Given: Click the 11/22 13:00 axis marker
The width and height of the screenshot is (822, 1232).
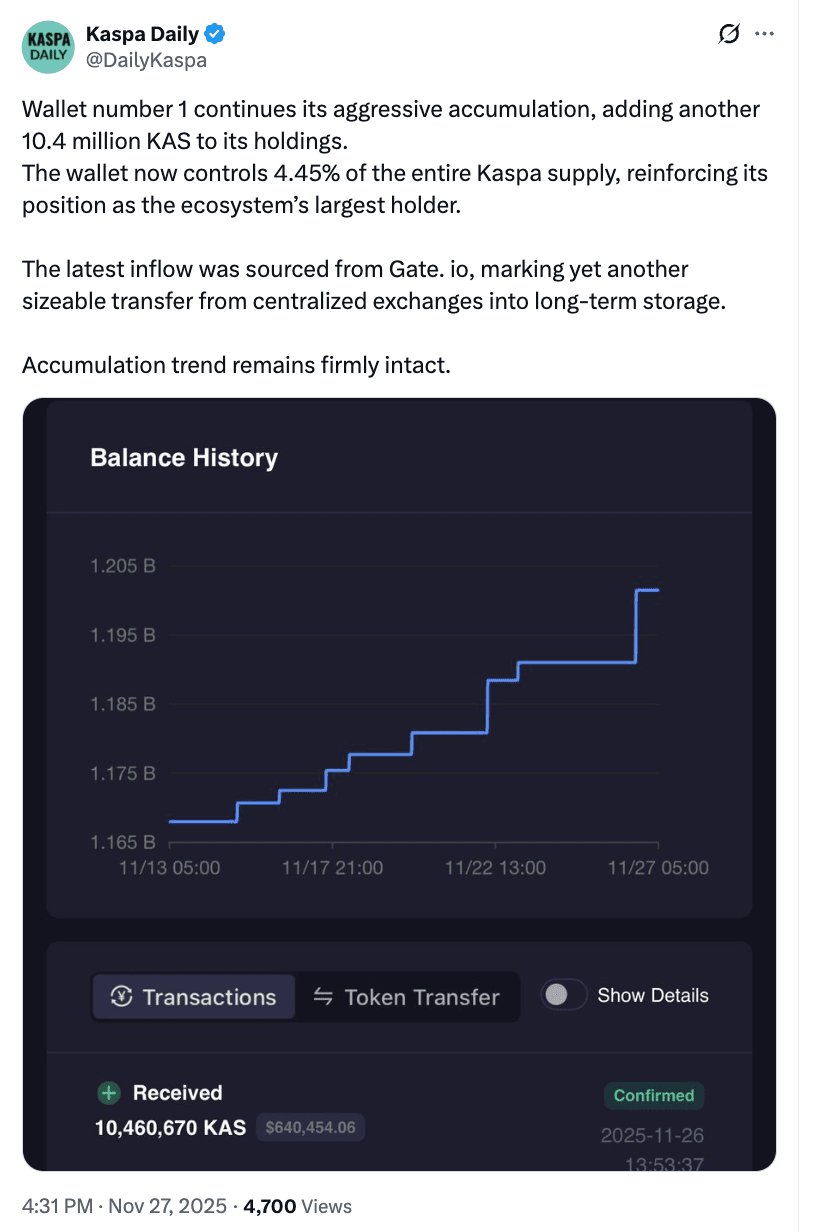Looking at the screenshot, I should [x=495, y=867].
